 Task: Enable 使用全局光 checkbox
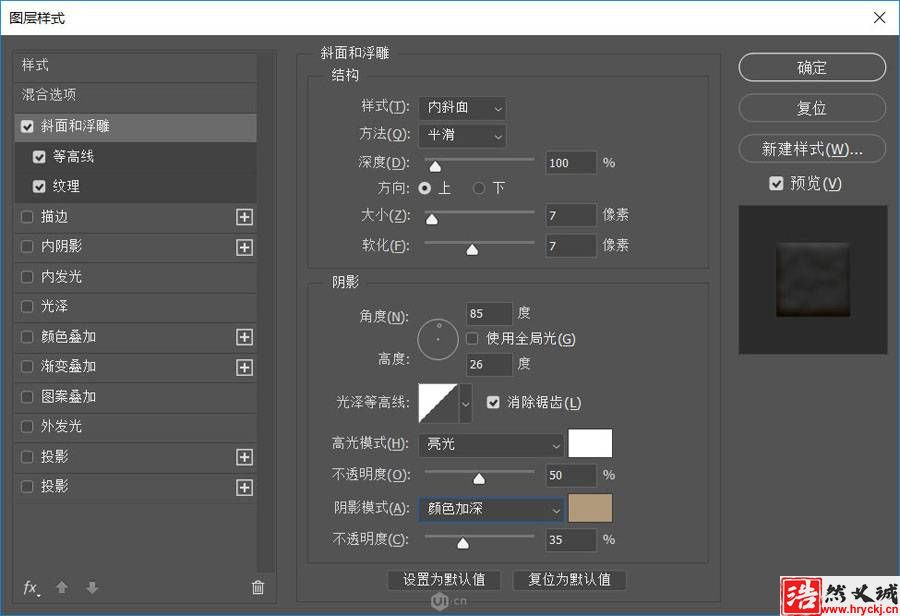pyautogui.click(x=472, y=339)
